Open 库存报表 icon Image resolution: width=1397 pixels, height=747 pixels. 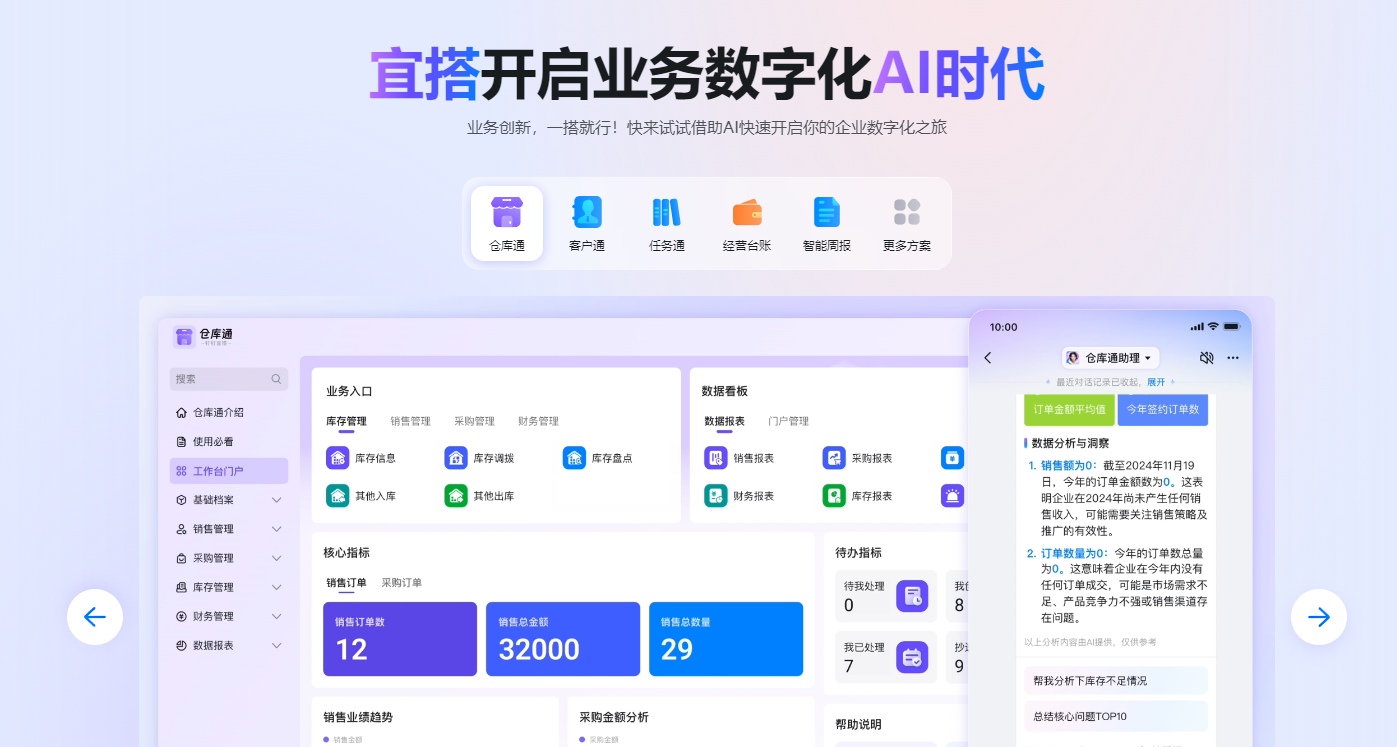tap(834, 495)
